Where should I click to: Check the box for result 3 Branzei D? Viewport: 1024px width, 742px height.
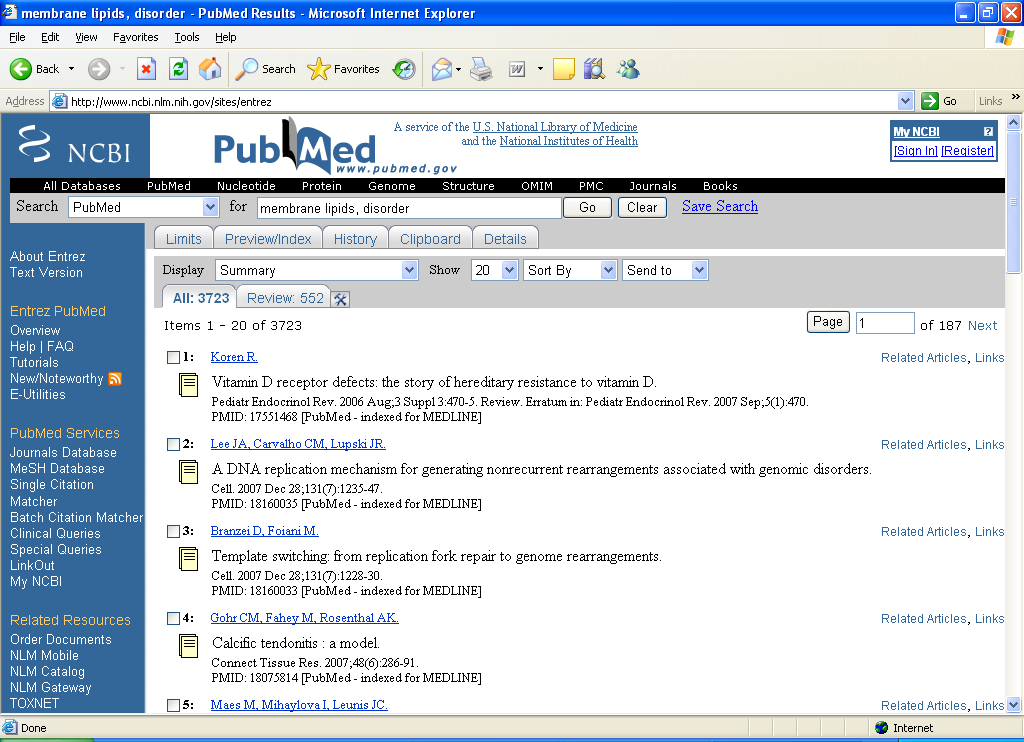(x=173, y=531)
